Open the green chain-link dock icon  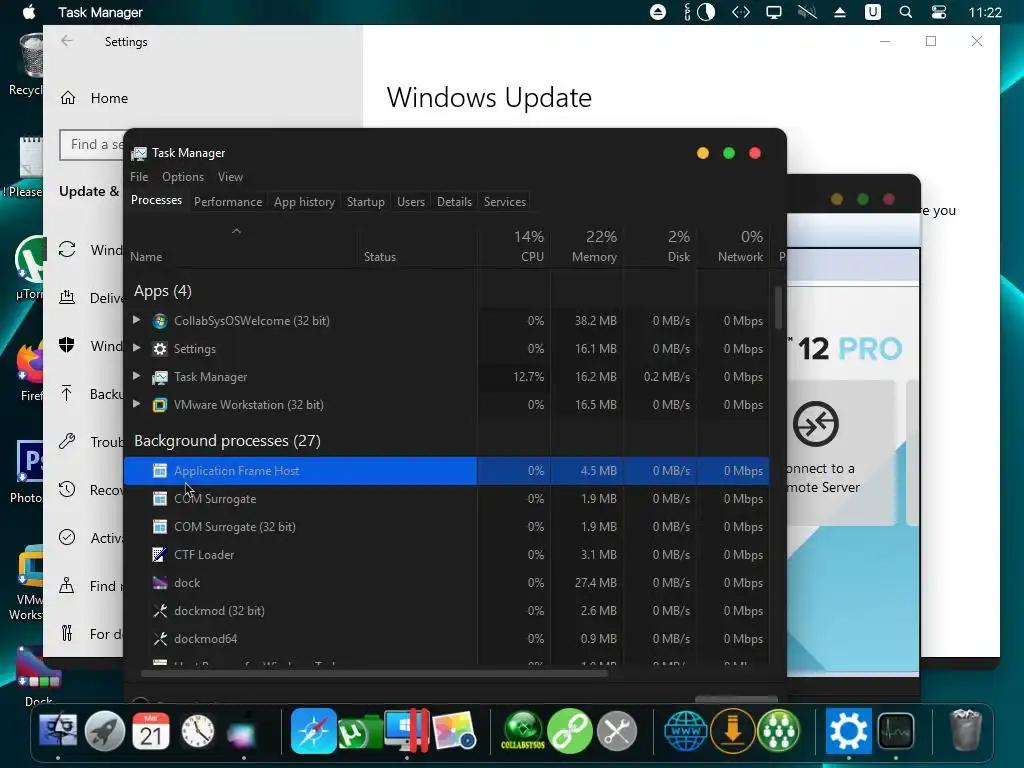tap(569, 731)
